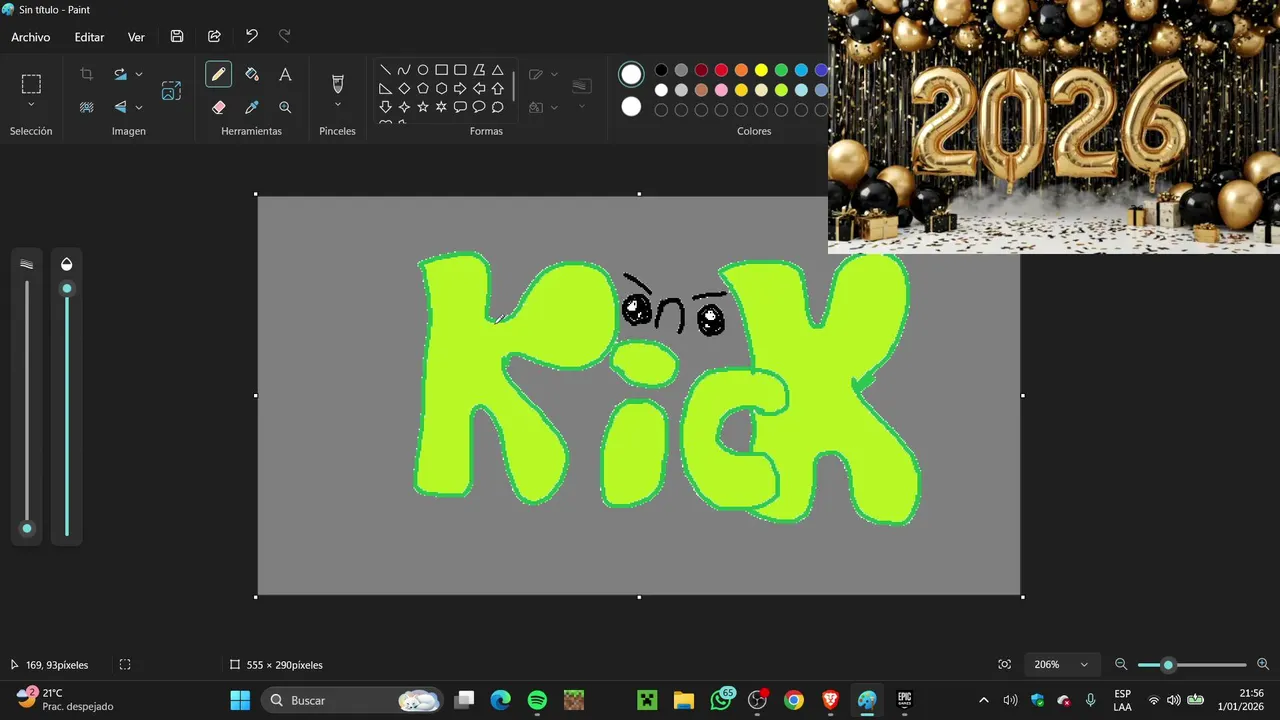Pick the Rectangle shape

[441, 70]
